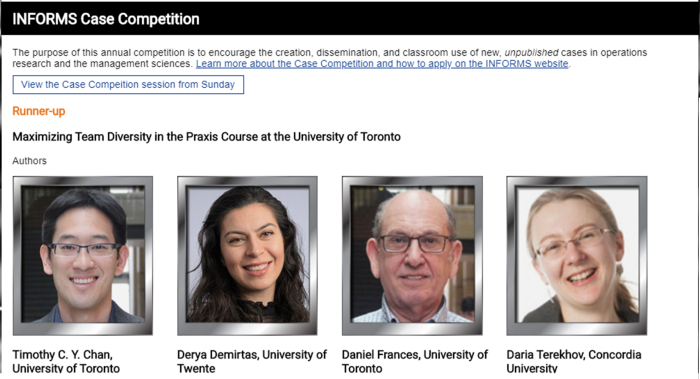The image size is (700, 379).
Task: Select the Daniel Frances, University of Toronto caption
Action: [415, 362]
